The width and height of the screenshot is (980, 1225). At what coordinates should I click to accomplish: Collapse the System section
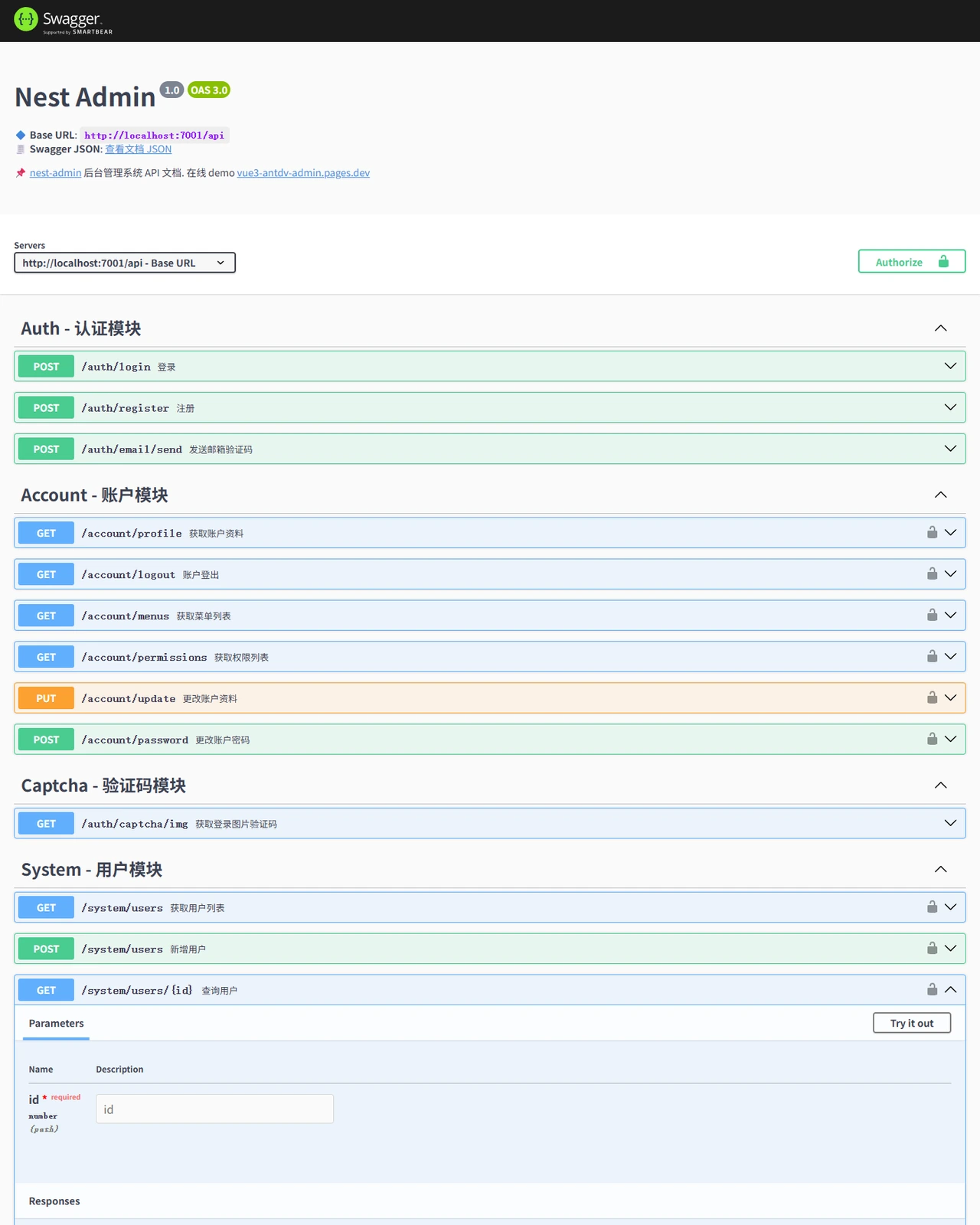941,870
